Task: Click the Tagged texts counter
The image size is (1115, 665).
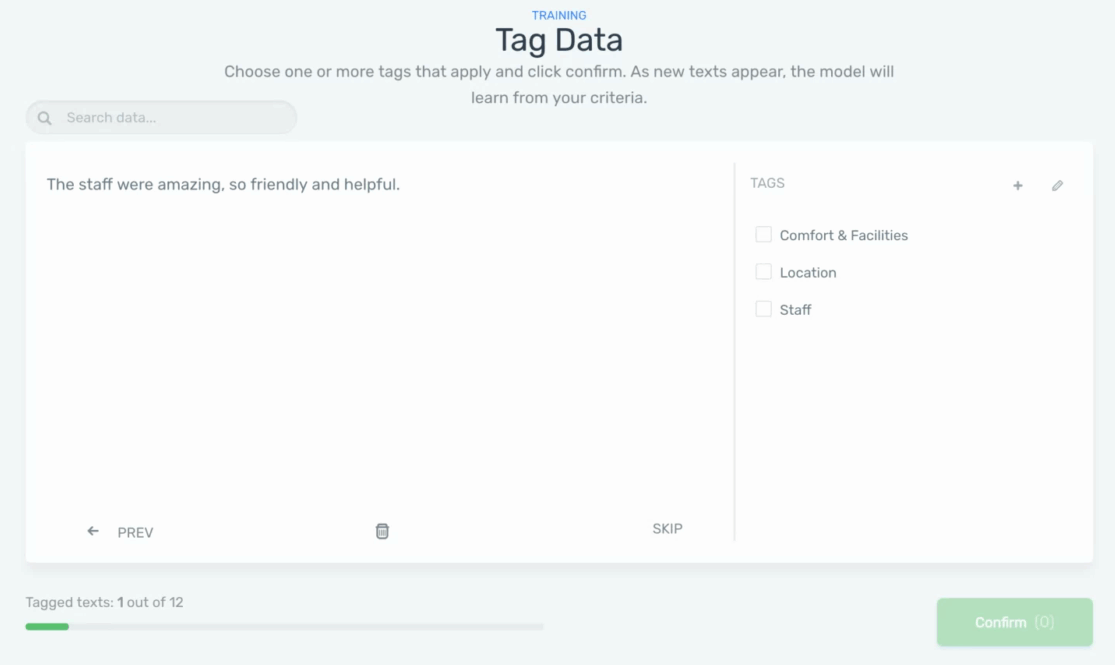Action: pos(104,602)
